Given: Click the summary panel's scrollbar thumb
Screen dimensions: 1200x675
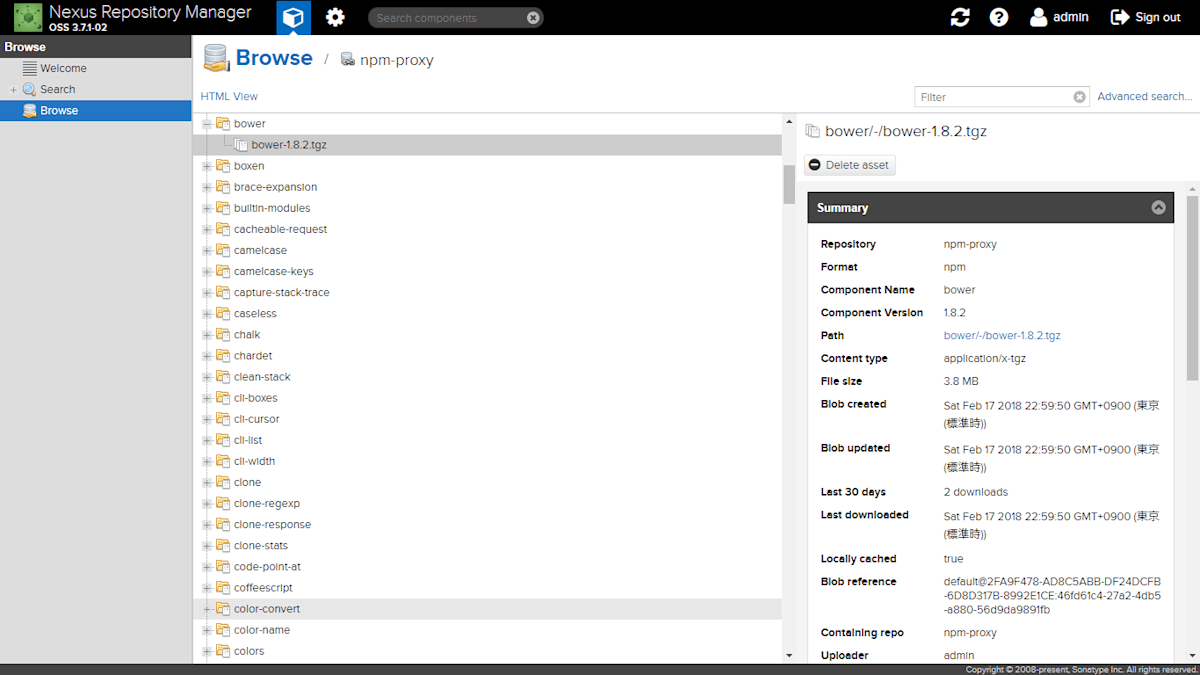Looking at the screenshot, I should pos(1193,289).
